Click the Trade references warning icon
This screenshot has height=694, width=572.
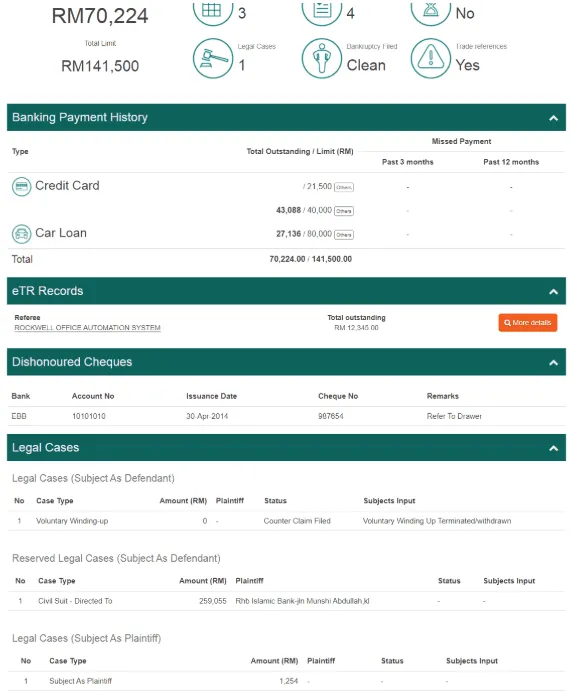point(431,58)
